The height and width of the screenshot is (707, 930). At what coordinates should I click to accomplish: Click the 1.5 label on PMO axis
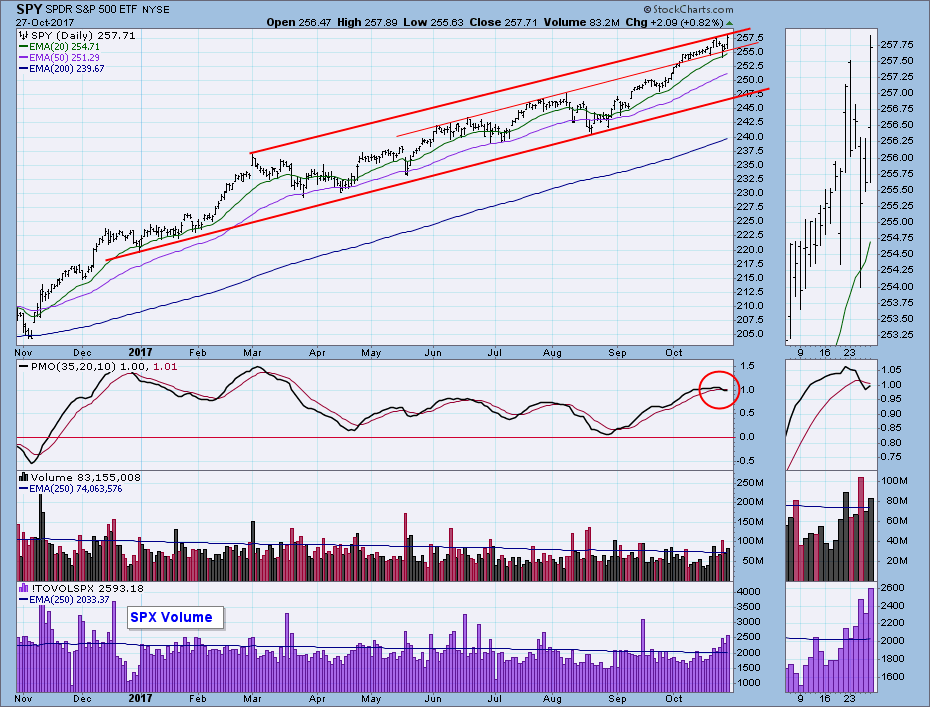pyautogui.click(x=747, y=366)
